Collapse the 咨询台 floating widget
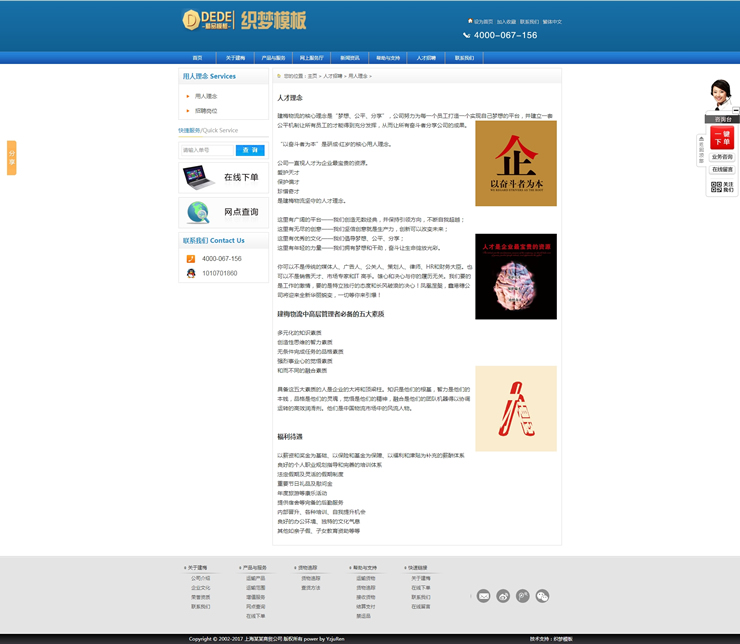This screenshot has height=644, width=740. pyautogui.click(x=736, y=109)
